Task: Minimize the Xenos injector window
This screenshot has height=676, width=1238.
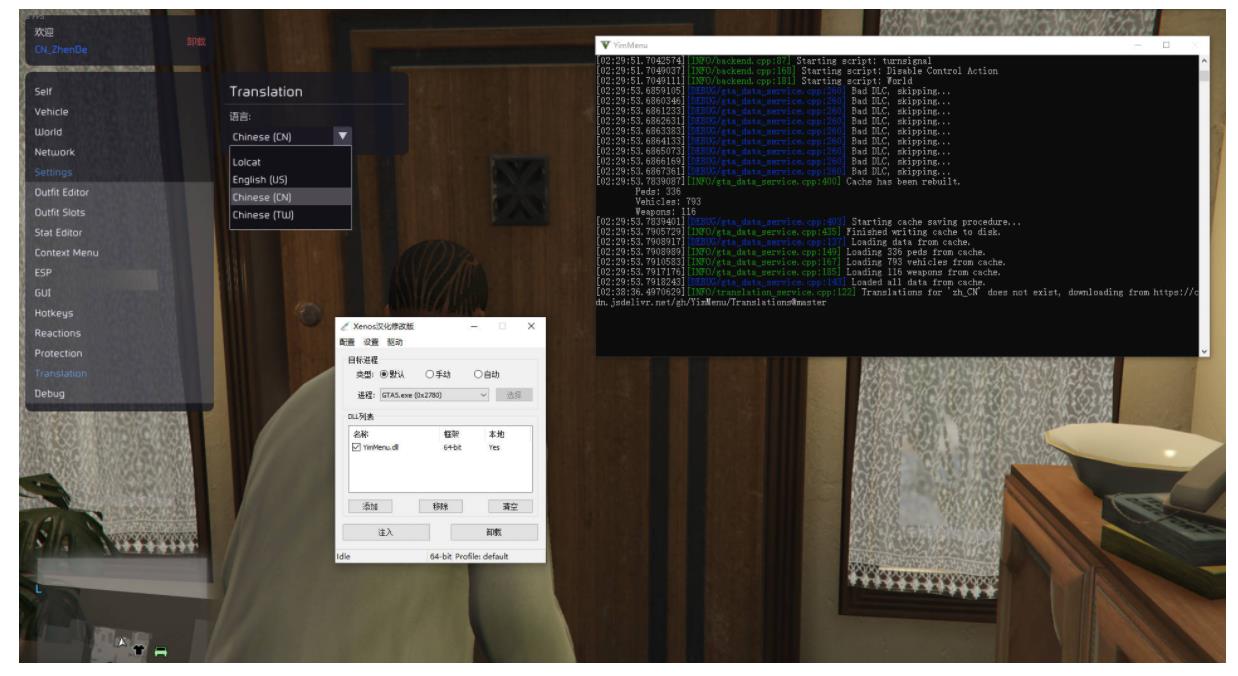Action: click(x=474, y=326)
